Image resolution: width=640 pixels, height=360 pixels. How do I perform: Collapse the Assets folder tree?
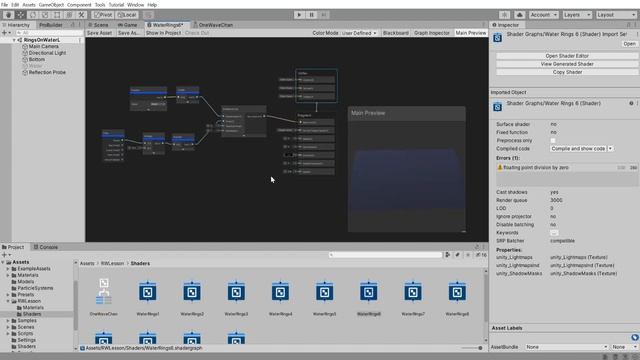click(x=3, y=262)
